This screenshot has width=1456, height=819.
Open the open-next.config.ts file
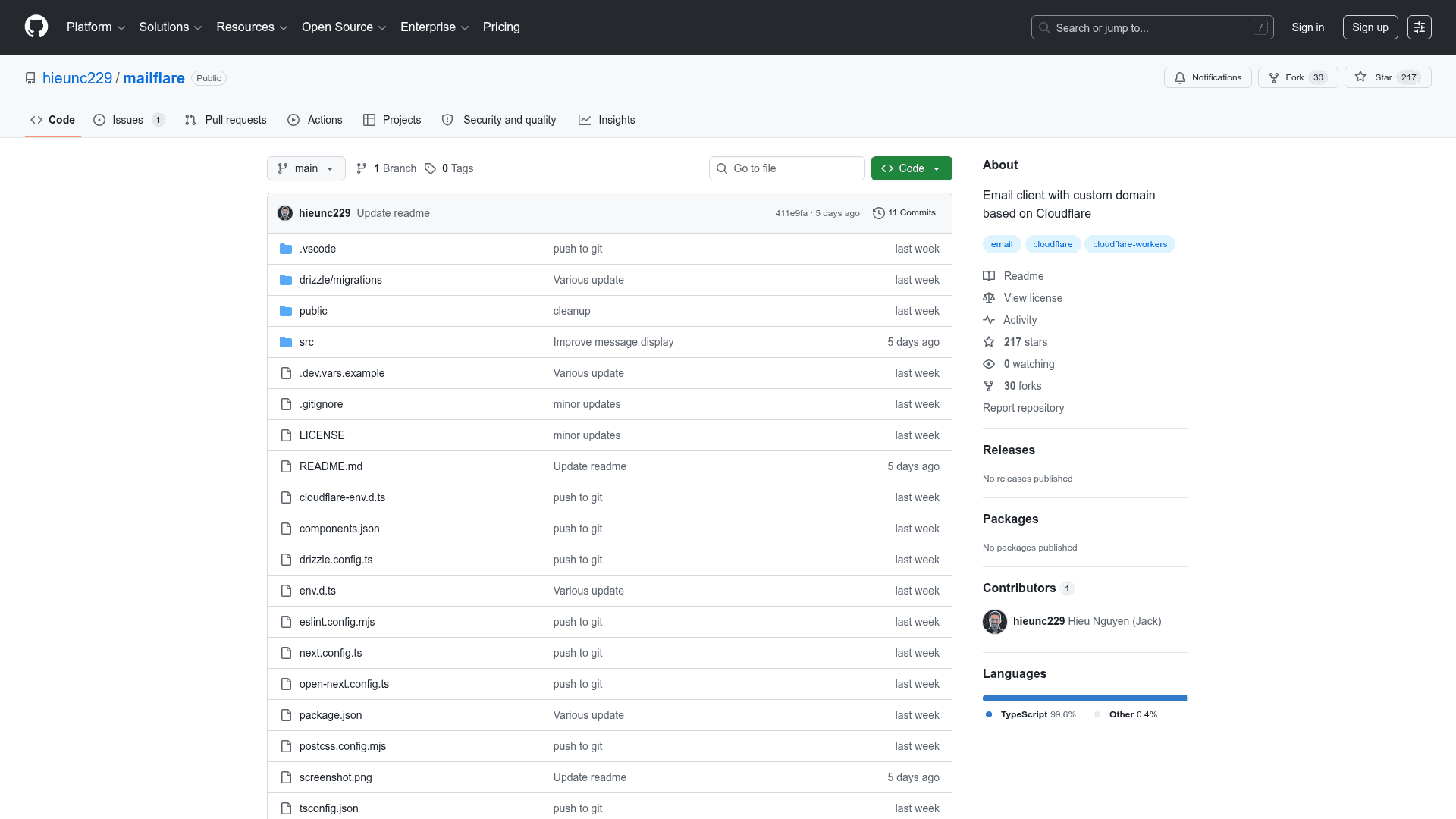click(x=344, y=684)
